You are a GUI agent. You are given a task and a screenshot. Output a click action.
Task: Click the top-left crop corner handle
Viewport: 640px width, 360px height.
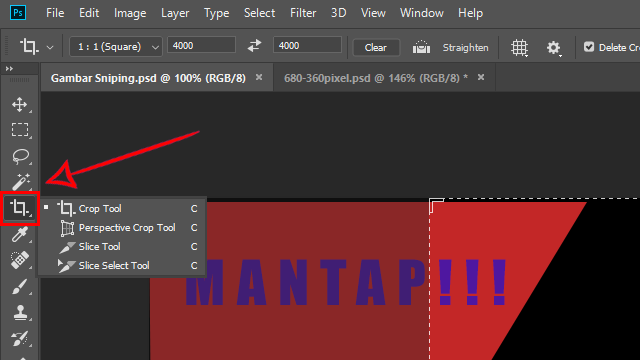[x=436, y=205]
